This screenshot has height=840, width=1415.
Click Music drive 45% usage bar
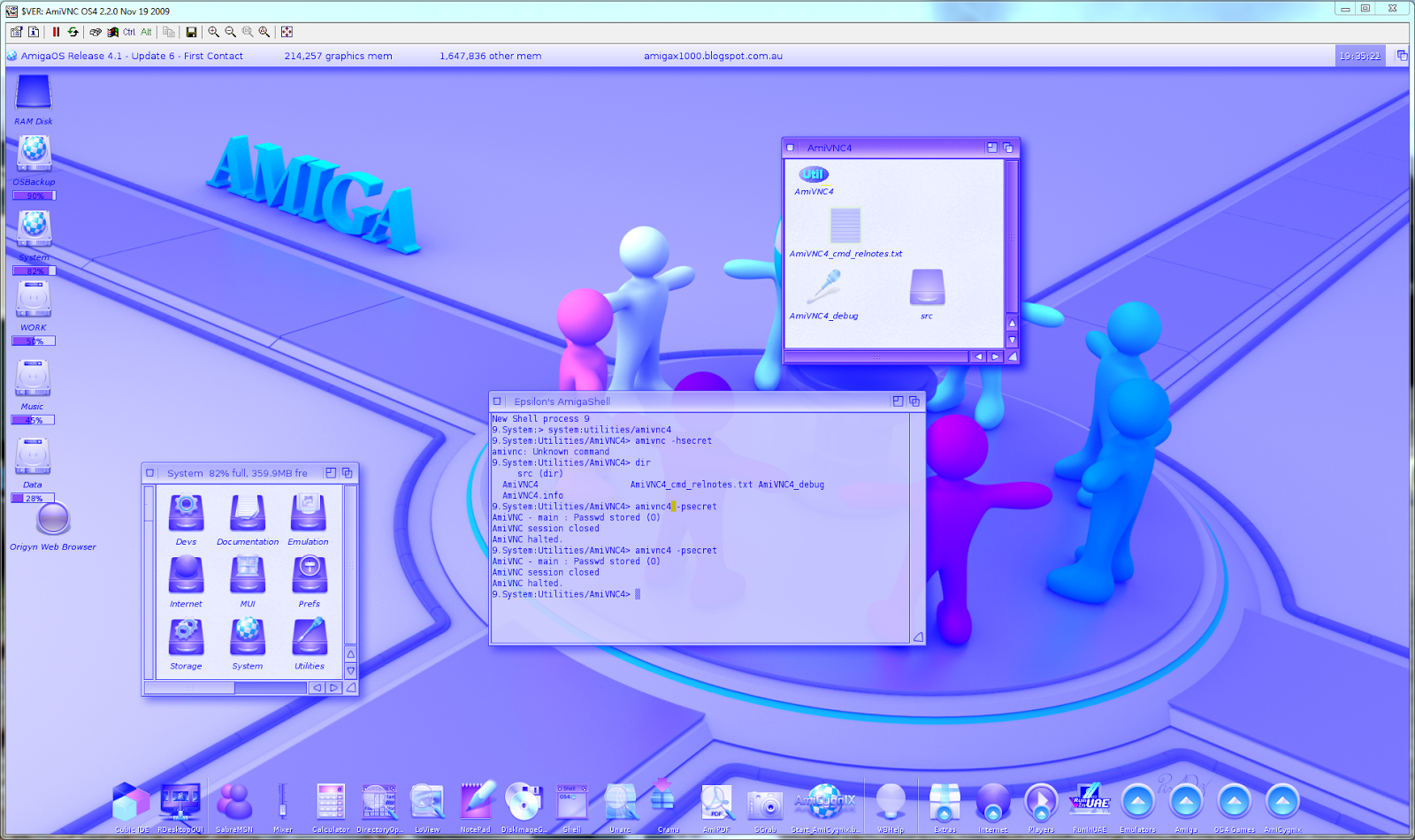(33, 421)
